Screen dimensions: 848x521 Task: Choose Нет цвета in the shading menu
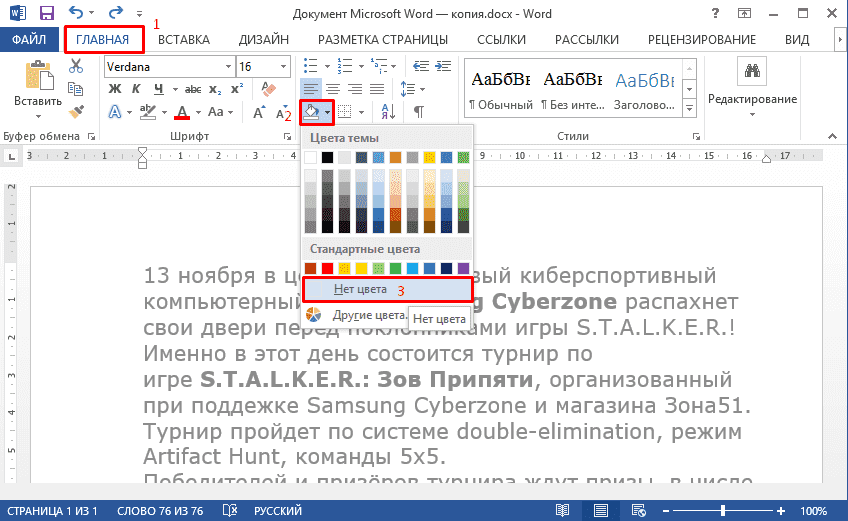pos(387,289)
